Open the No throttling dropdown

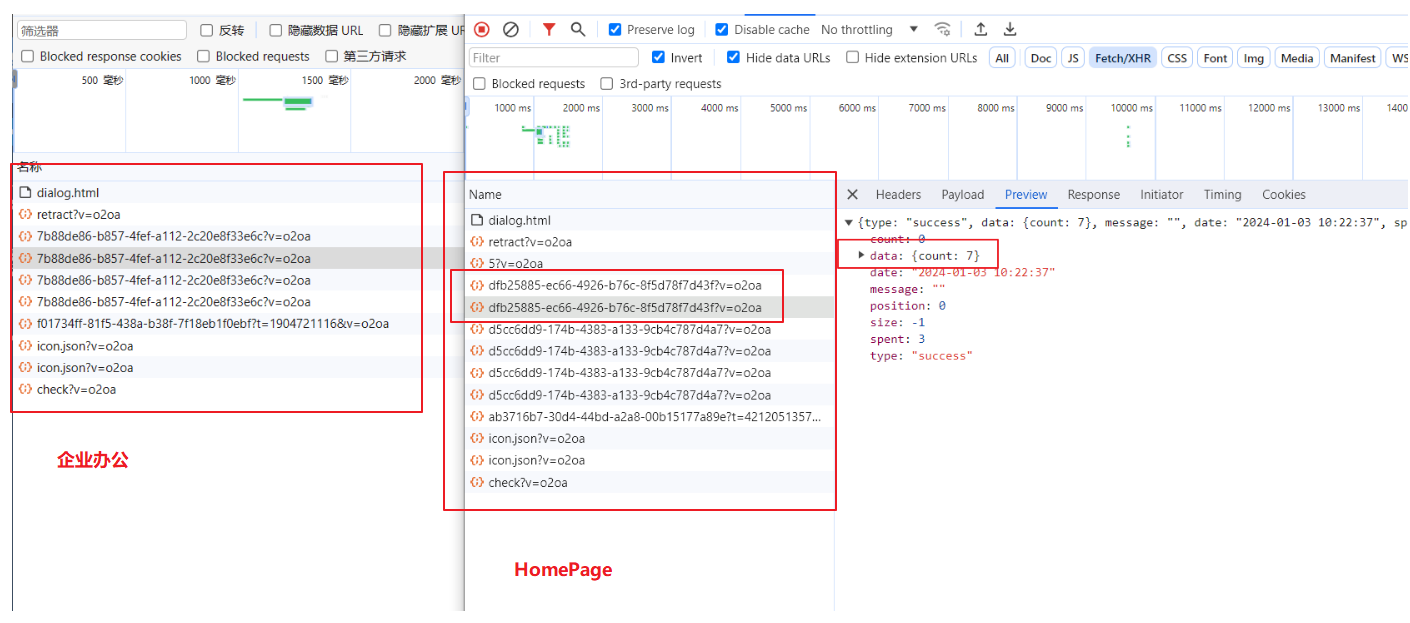tap(869, 30)
